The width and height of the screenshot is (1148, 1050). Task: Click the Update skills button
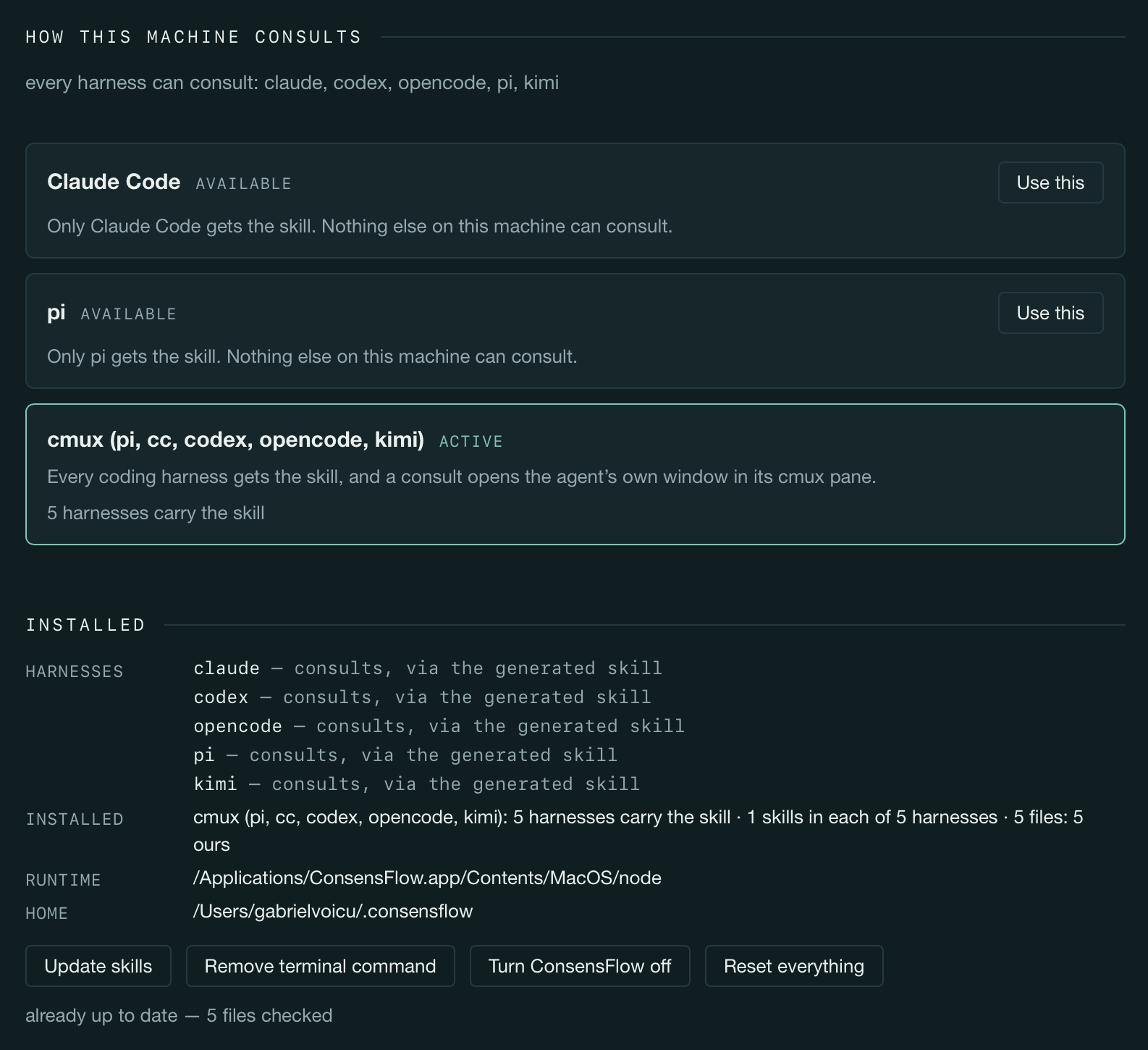coord(98,966)
